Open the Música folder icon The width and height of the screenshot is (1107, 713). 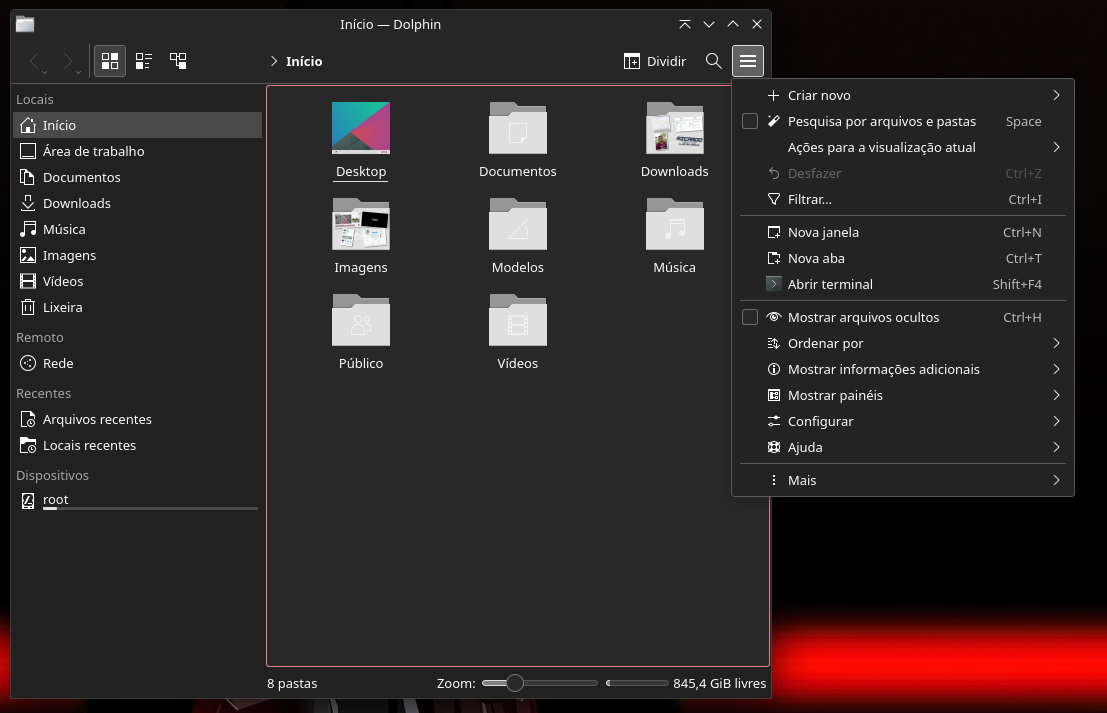(674, 227)
